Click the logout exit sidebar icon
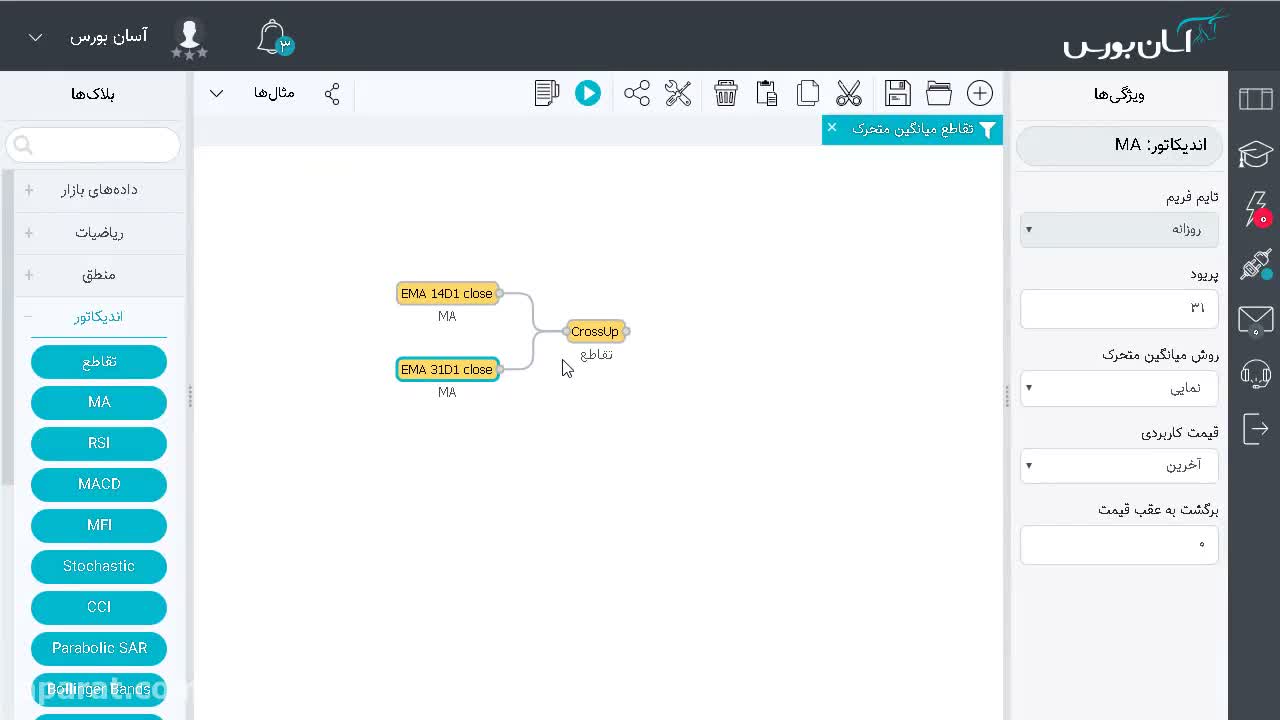Screen dimensions: 1280x720 pos(1256,429)
